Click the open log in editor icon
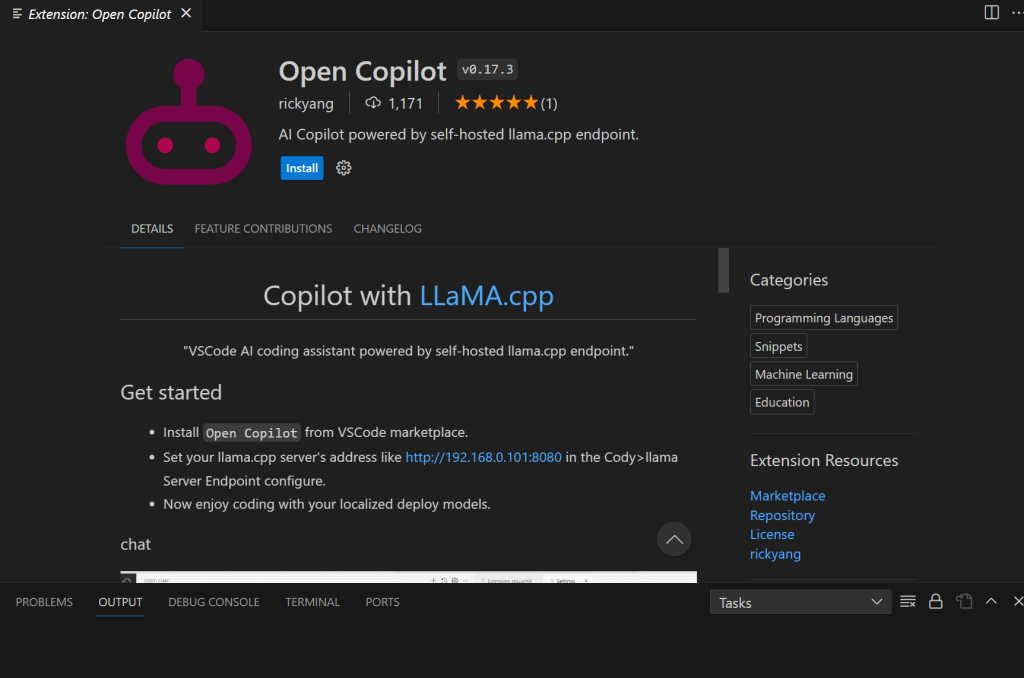 964,602
